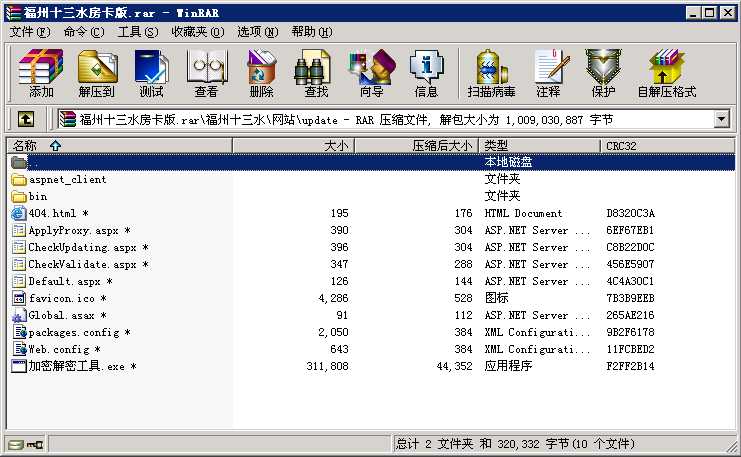
Task: Select the parent '..' 本地磁盘 row
Action: (371, 162)
